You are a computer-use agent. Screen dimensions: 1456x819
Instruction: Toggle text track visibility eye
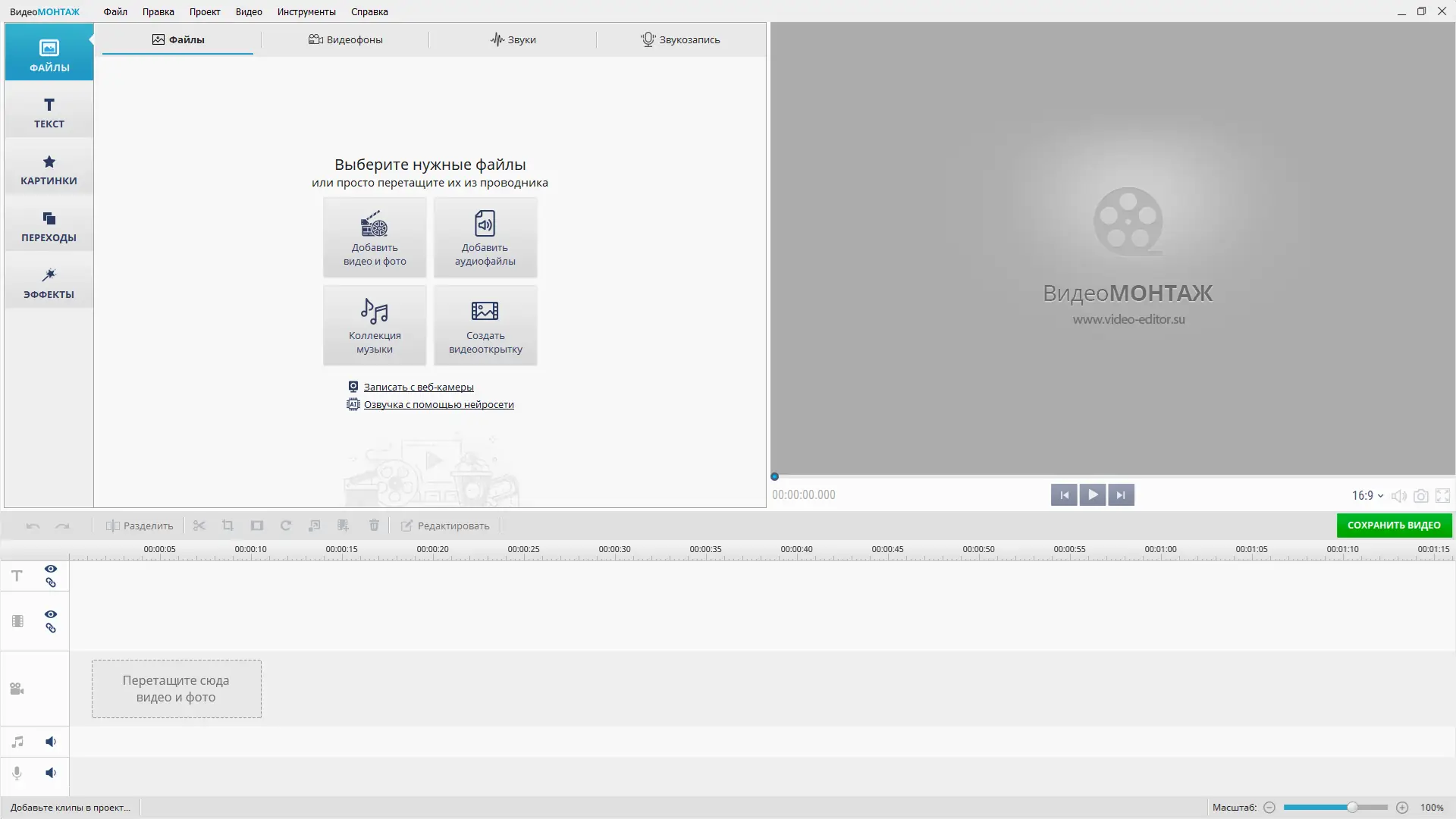(x=51, y=569)
